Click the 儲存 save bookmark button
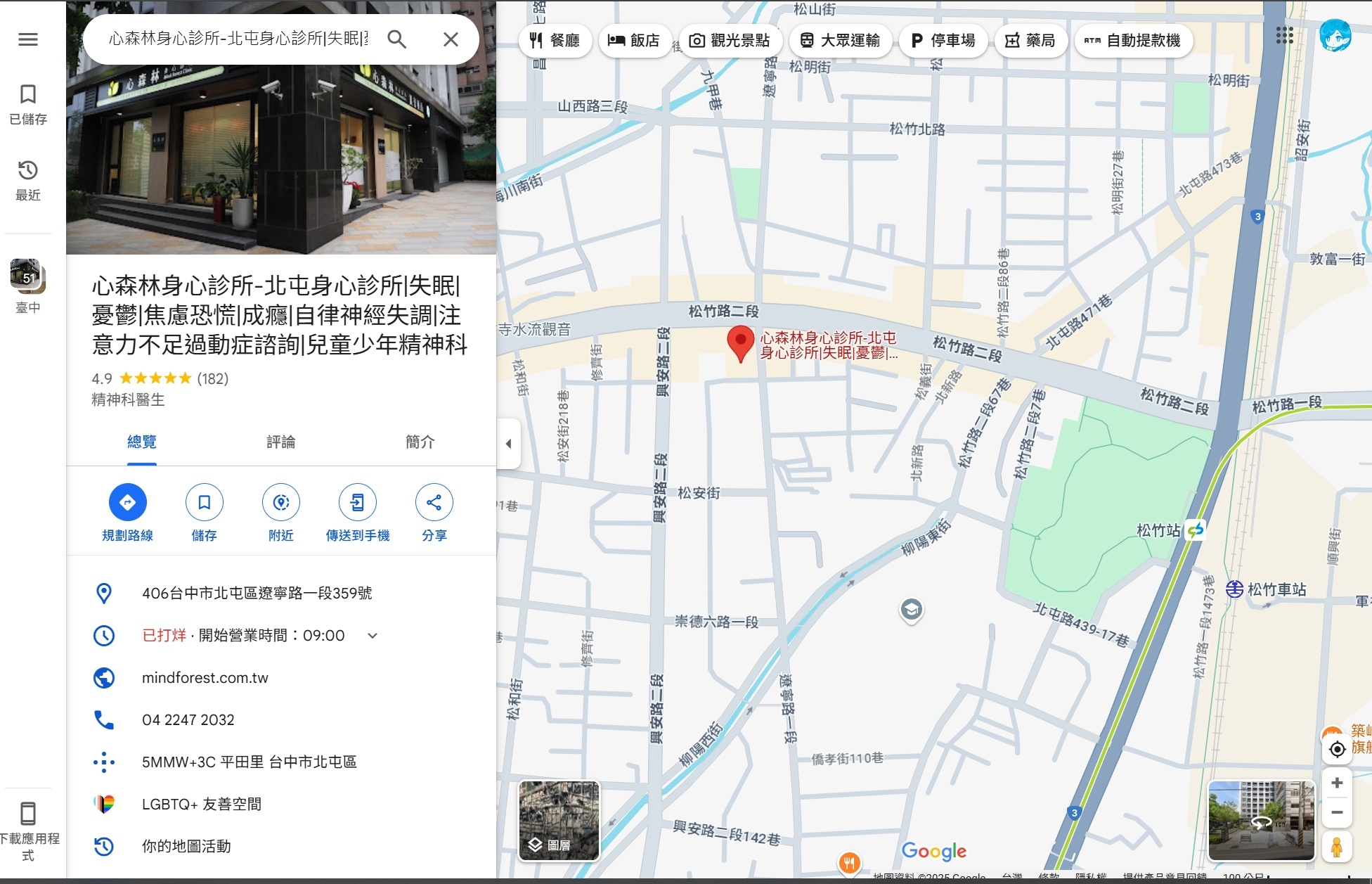This screenshot has height=884, width=1372. (205, 502)
